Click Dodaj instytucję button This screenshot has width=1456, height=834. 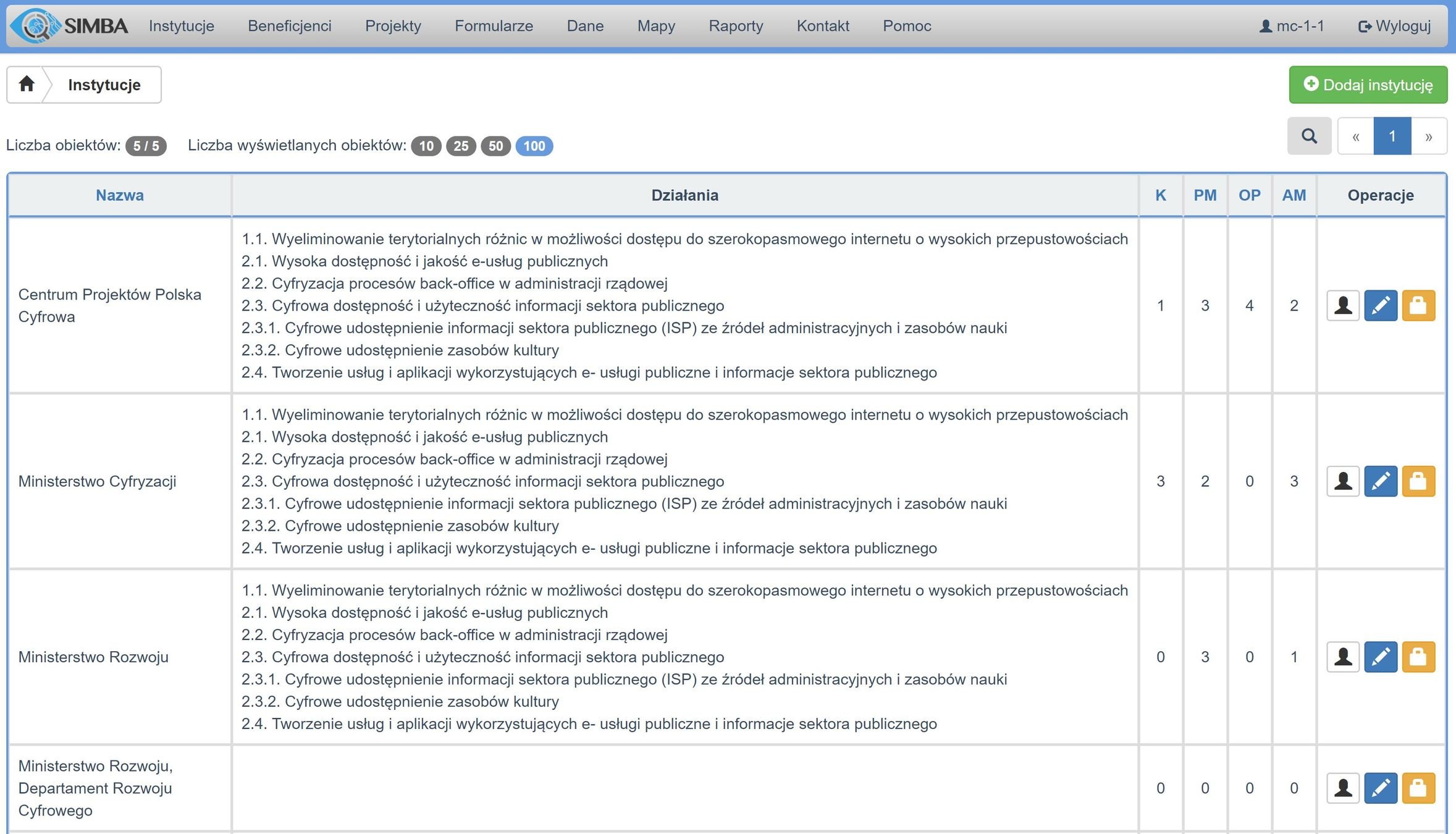point(1368,85)
